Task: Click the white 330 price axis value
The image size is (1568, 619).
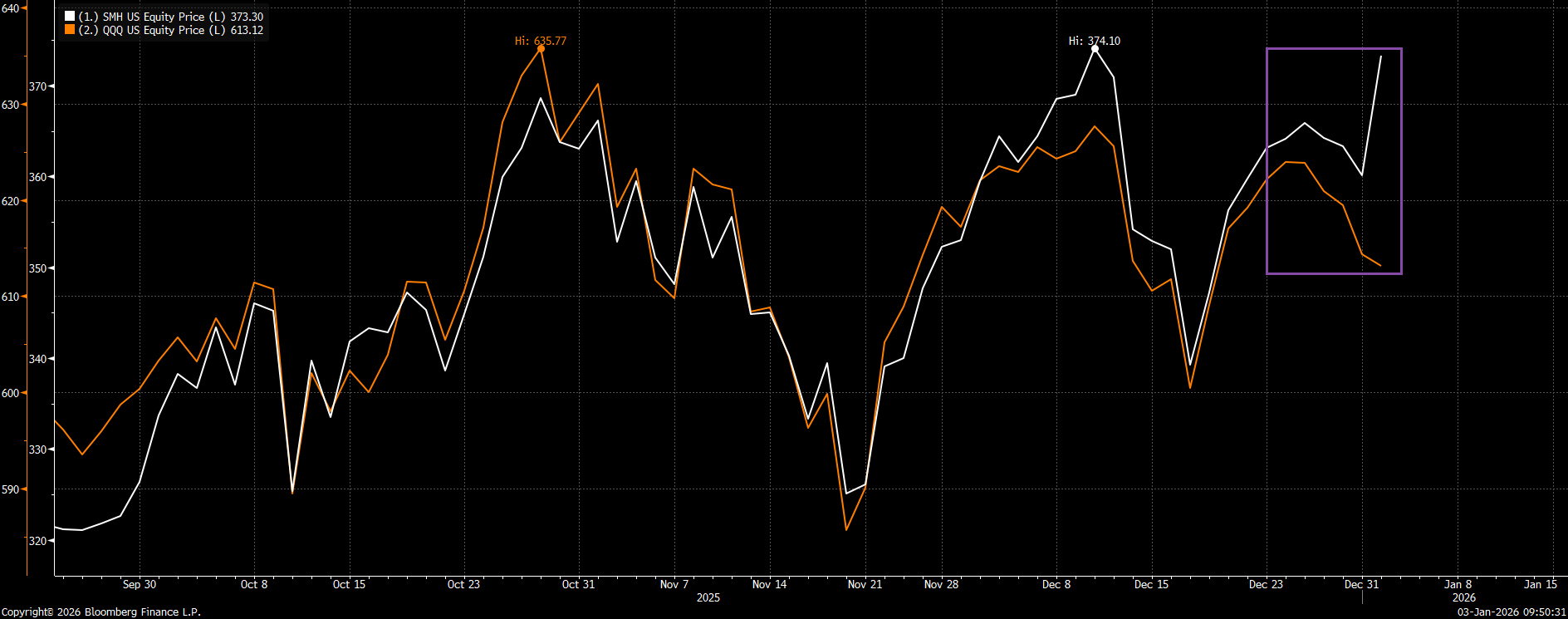Action: (38, 450)
